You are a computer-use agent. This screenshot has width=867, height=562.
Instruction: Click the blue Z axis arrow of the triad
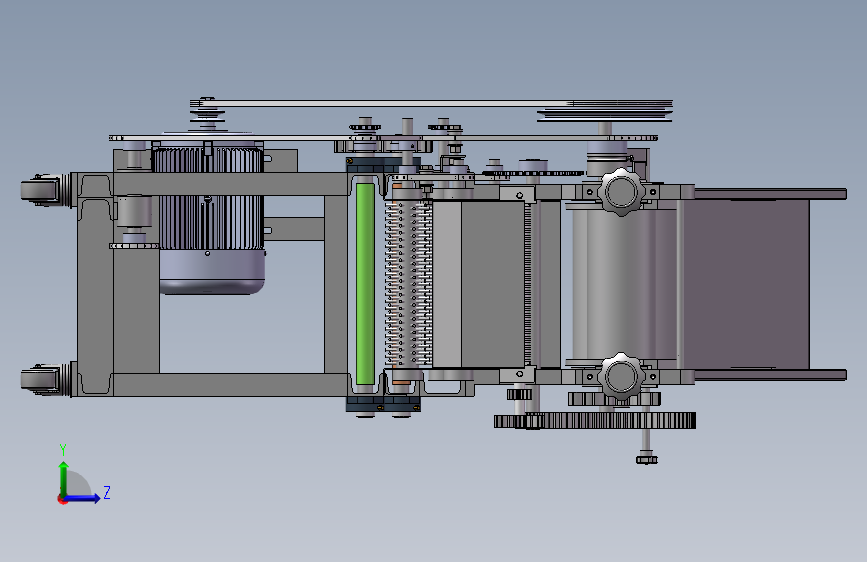click(x=83, y=498)
